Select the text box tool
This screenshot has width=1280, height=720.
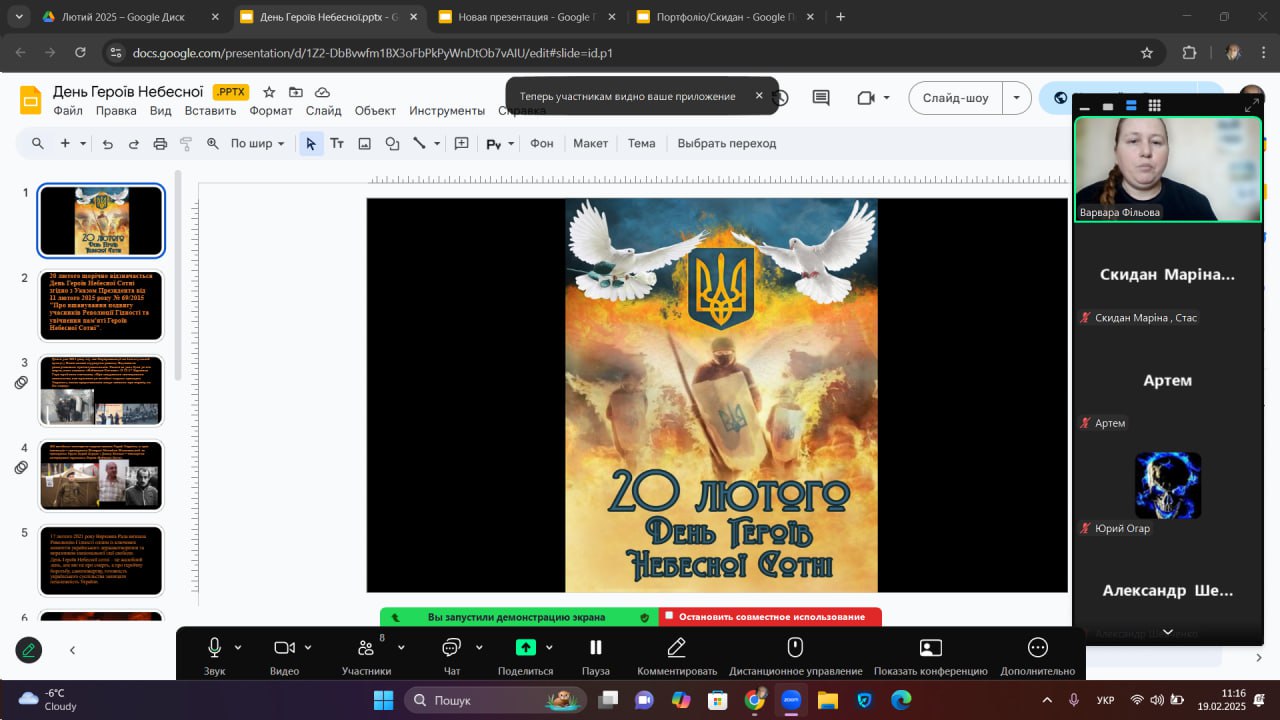(x=337, y=144)
